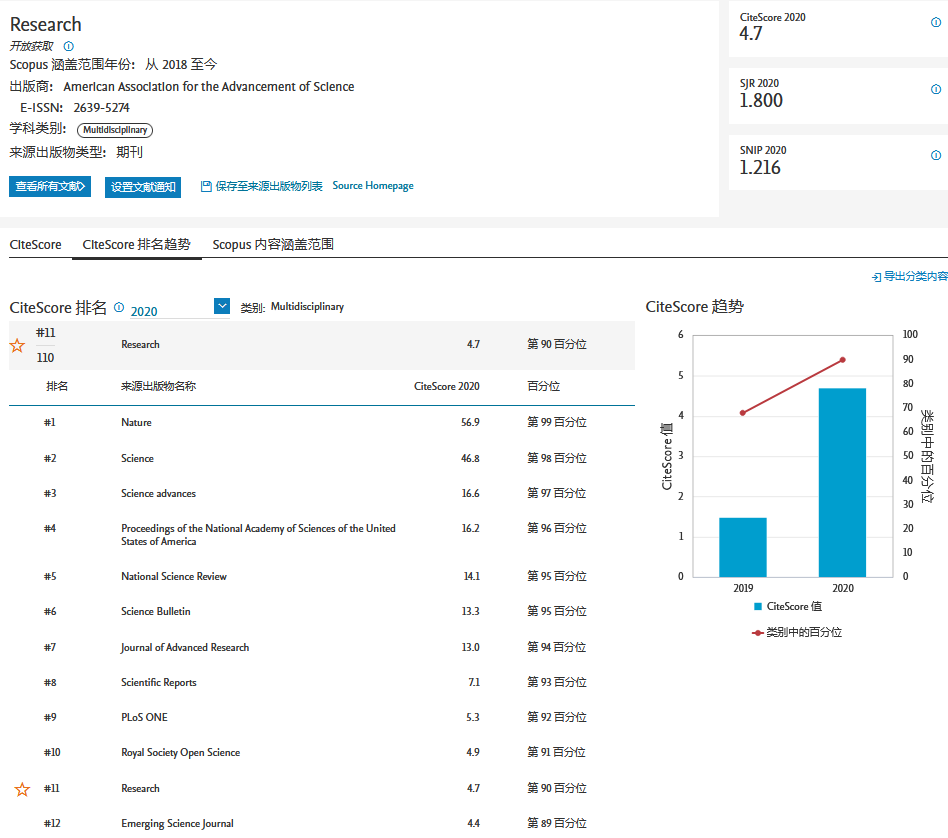Click Science Bulletin journal name
The image size is (948, 838).
tap(155, 611)
